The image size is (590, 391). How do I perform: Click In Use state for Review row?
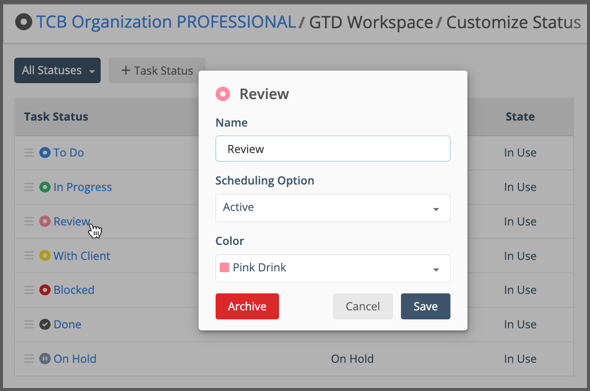click(520, 221)
